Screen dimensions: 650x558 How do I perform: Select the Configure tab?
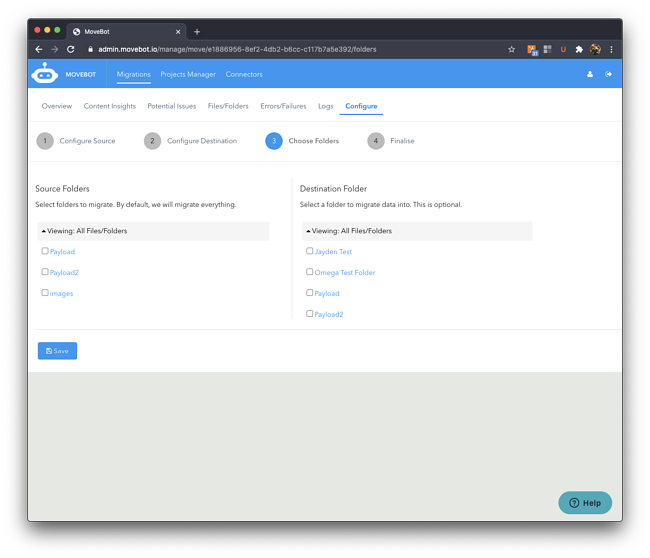click(361, 106)
